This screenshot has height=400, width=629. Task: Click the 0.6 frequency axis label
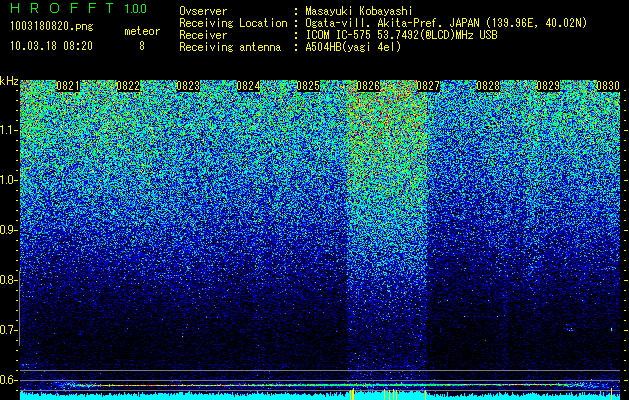[x=8, y=380]
